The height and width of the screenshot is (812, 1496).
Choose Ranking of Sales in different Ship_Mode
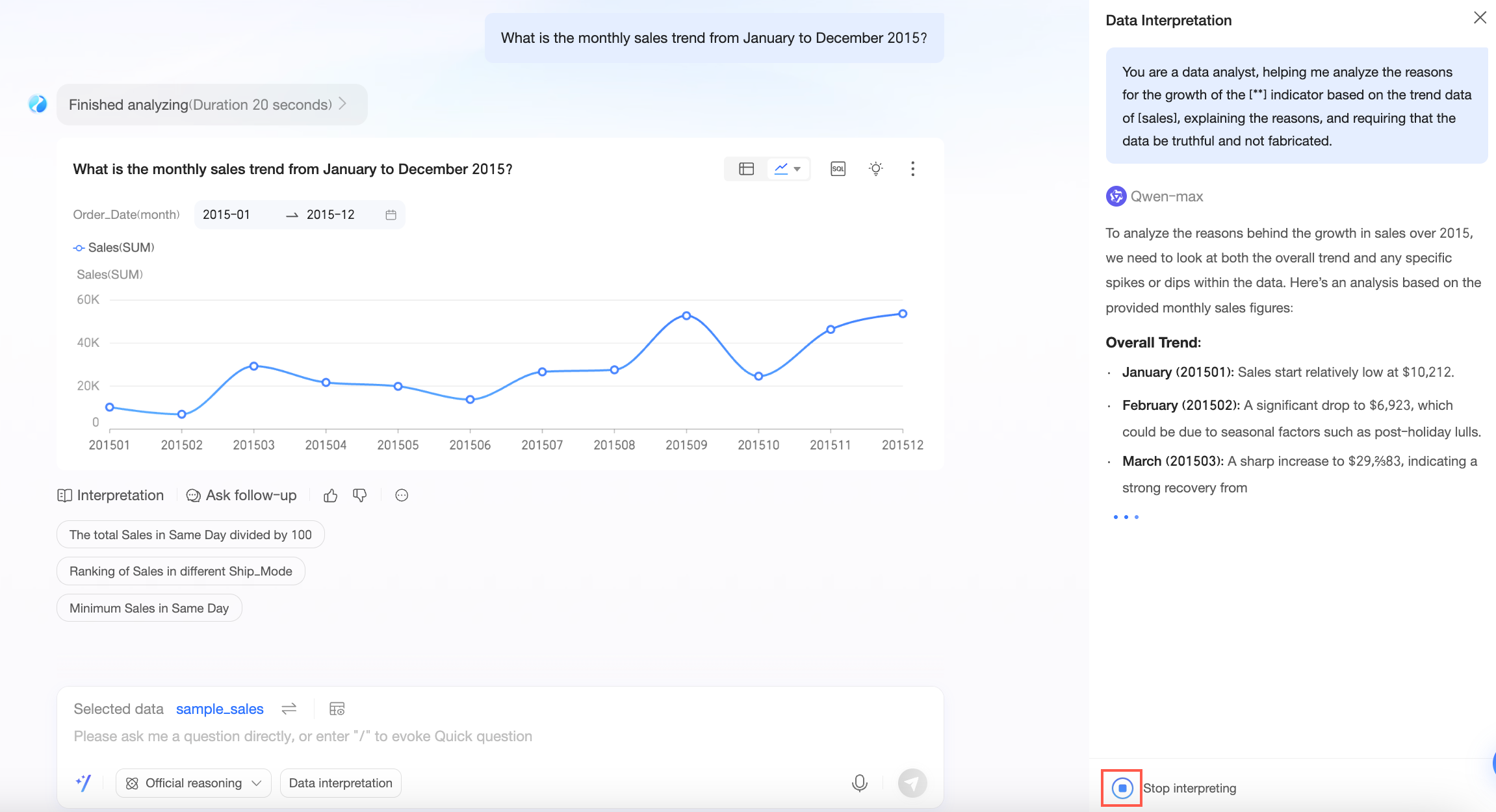pyautogui.click(x=181, y=571)
